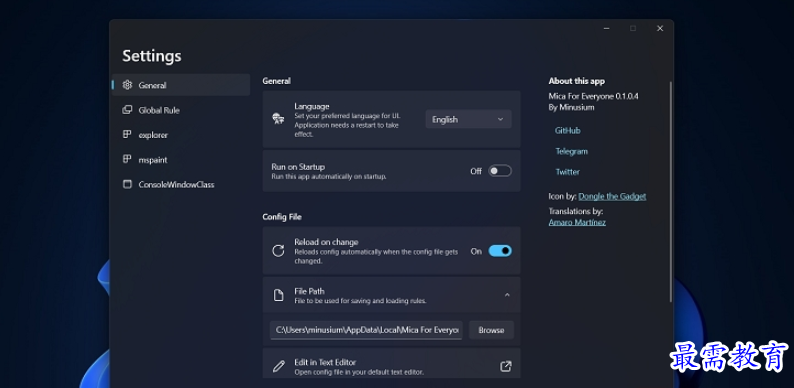Click the pencil icon for Edit in Text Editor
The height and width of the screenshot is (388, 794).
pyautogui.click(x=279, y=367)
